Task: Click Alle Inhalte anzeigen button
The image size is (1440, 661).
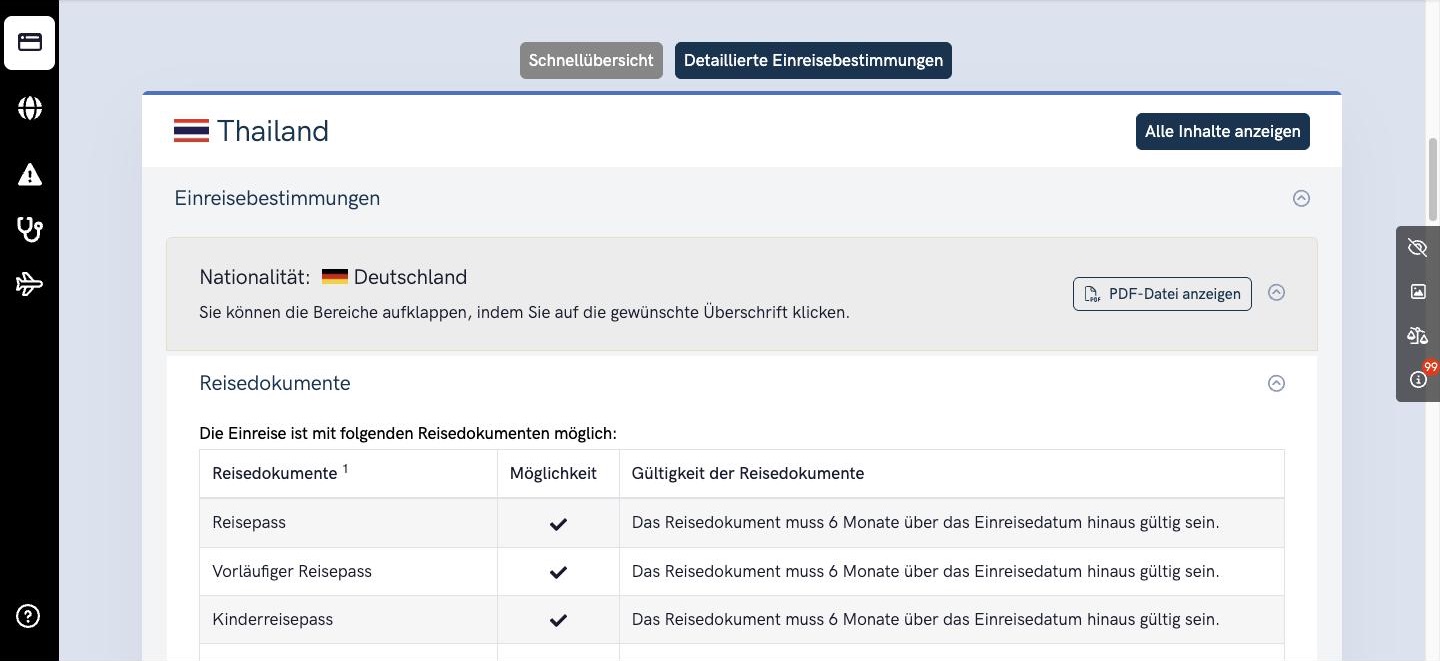Action: [1222, 131]
